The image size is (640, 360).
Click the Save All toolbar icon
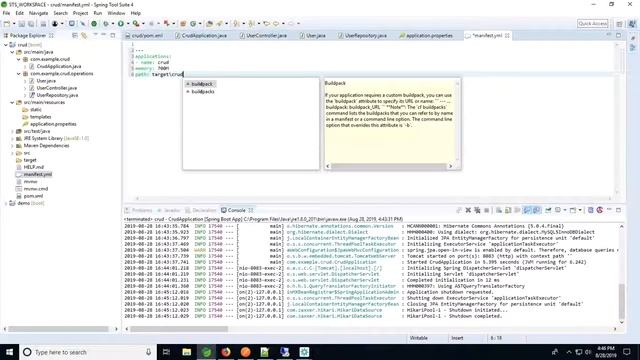tap(31, 24)
